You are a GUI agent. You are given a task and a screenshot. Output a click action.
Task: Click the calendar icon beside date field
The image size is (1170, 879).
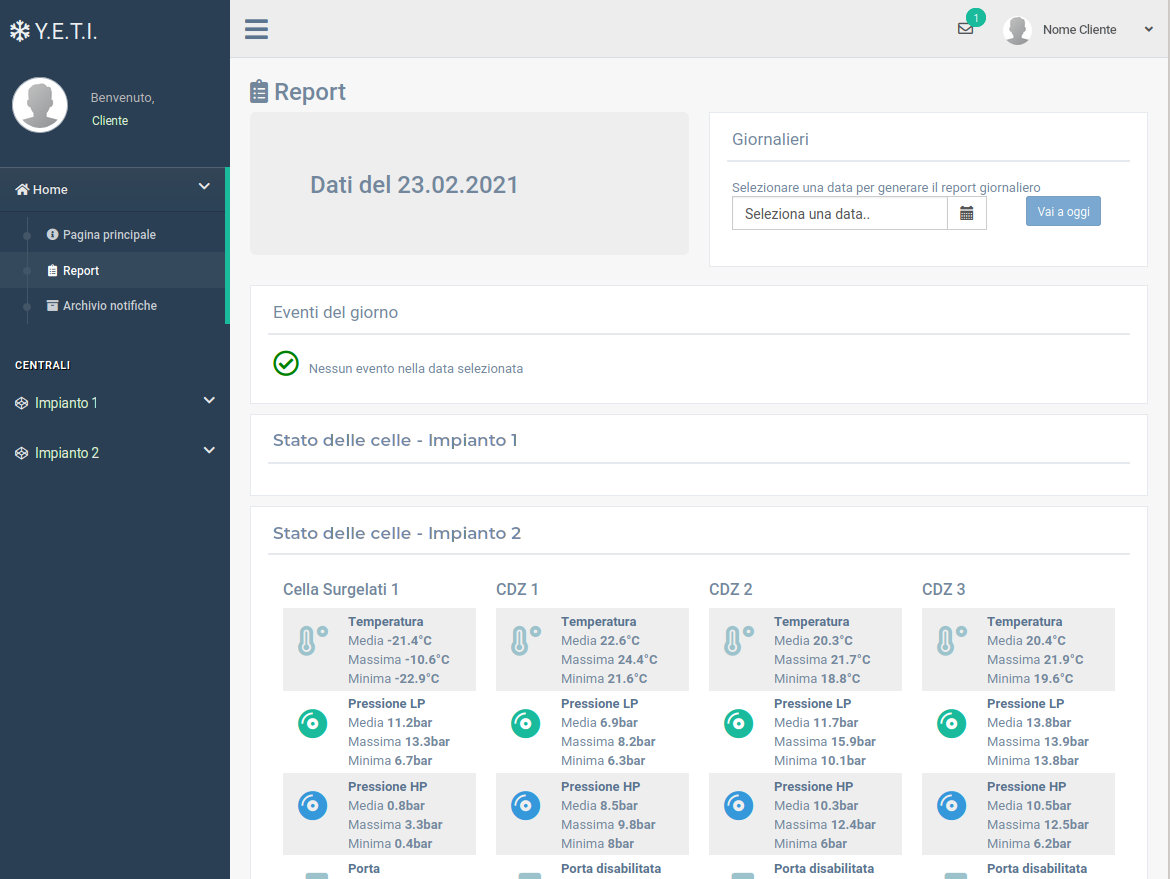pos(966,213)
